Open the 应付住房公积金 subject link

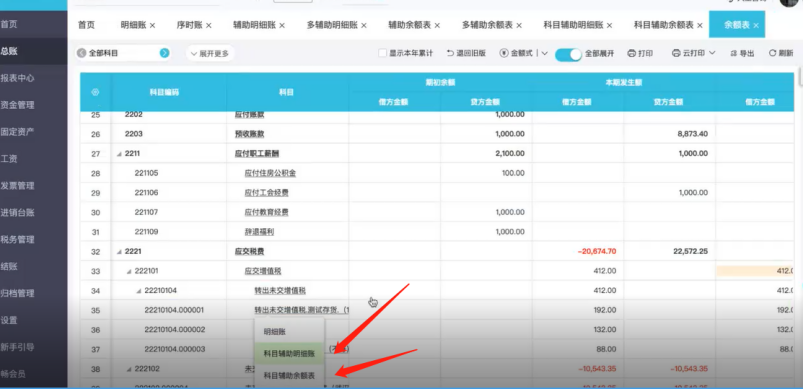click(270, 173)
